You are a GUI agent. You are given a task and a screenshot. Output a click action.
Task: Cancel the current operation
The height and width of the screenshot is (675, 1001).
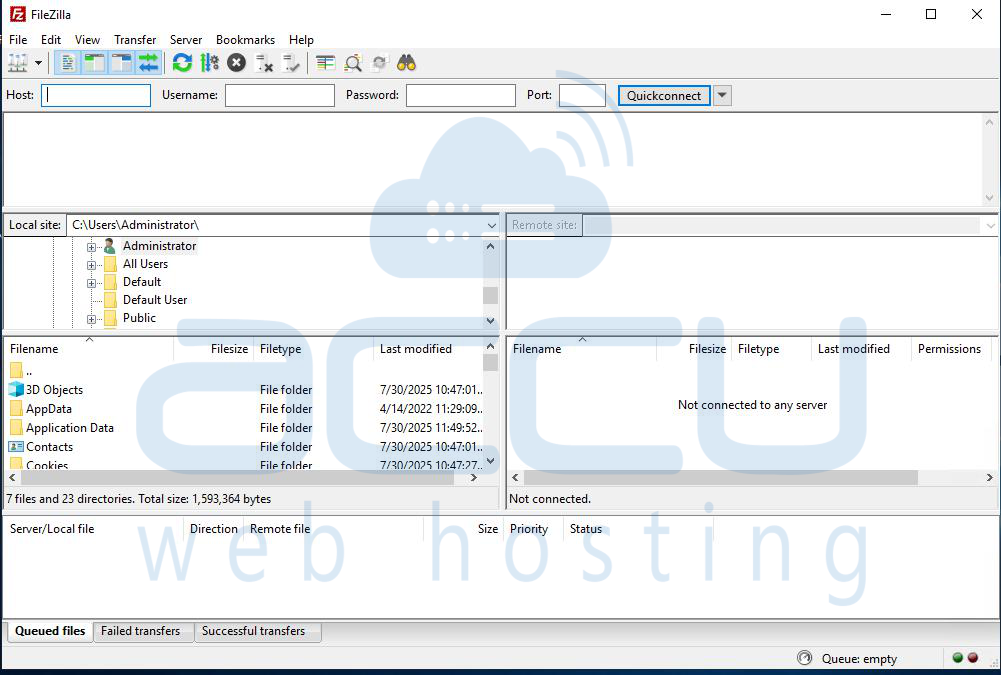(236, 63)
